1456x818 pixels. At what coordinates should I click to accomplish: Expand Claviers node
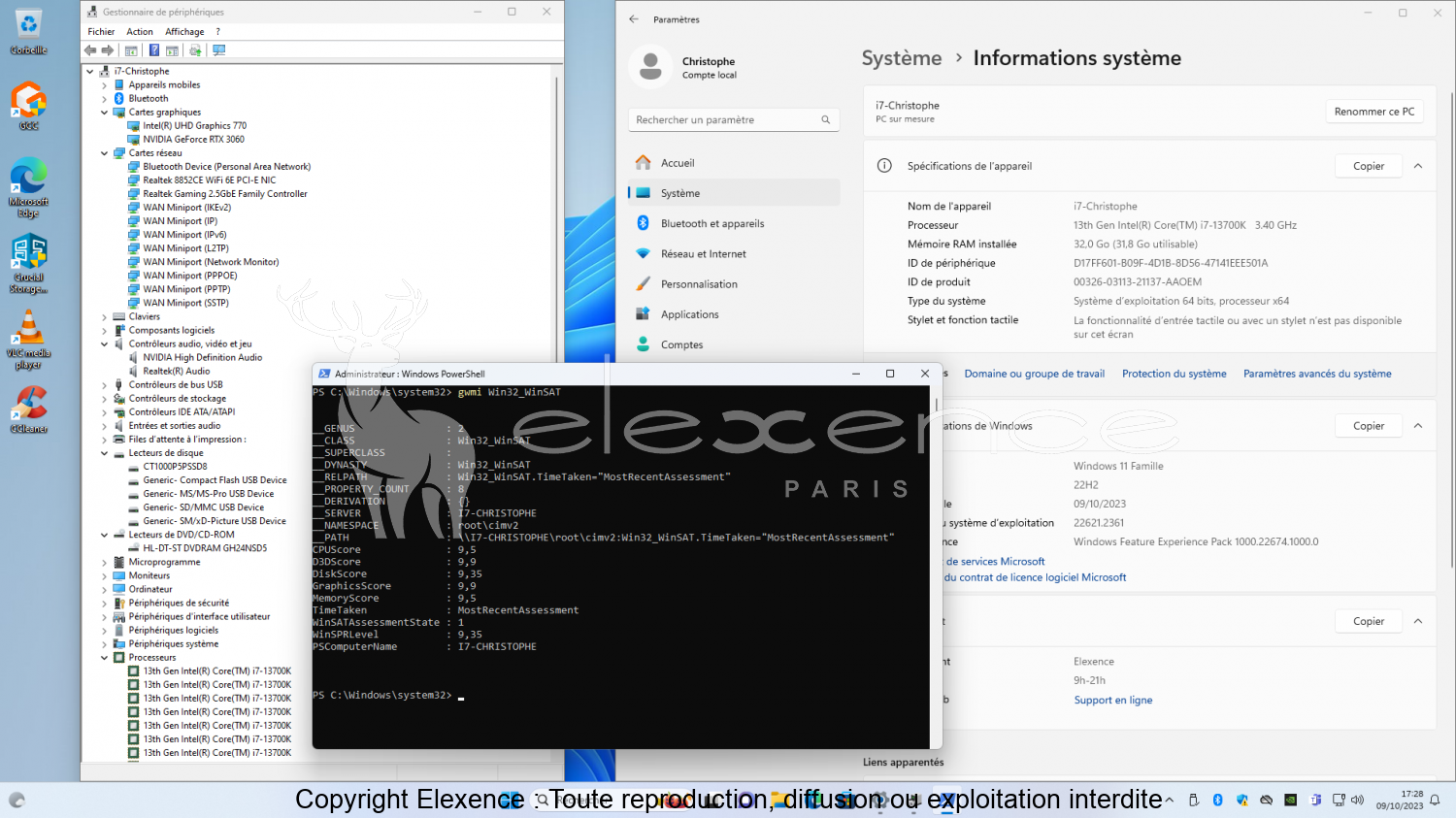pos(105,316)
